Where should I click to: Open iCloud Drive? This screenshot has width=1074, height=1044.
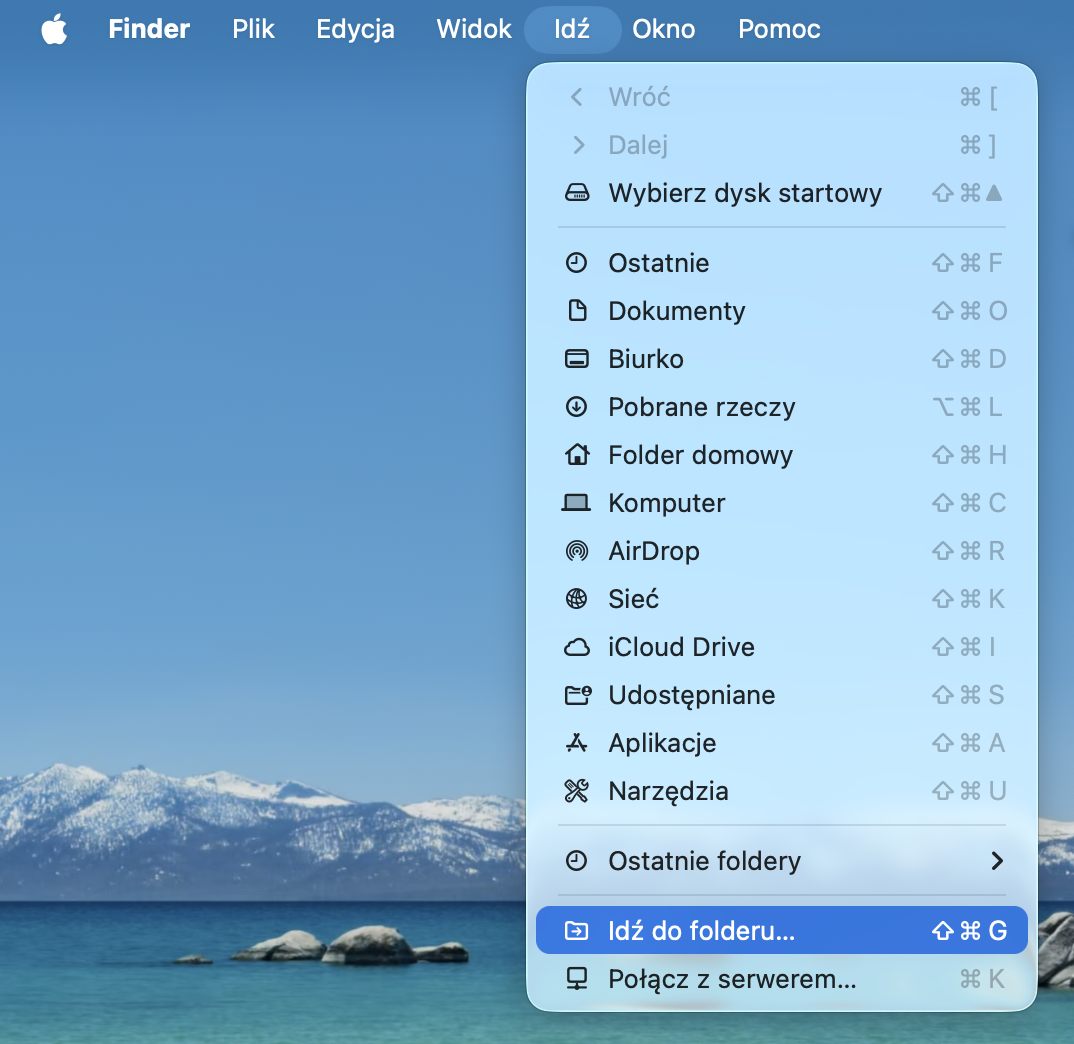pyautogui.click(x=782, y=647)
